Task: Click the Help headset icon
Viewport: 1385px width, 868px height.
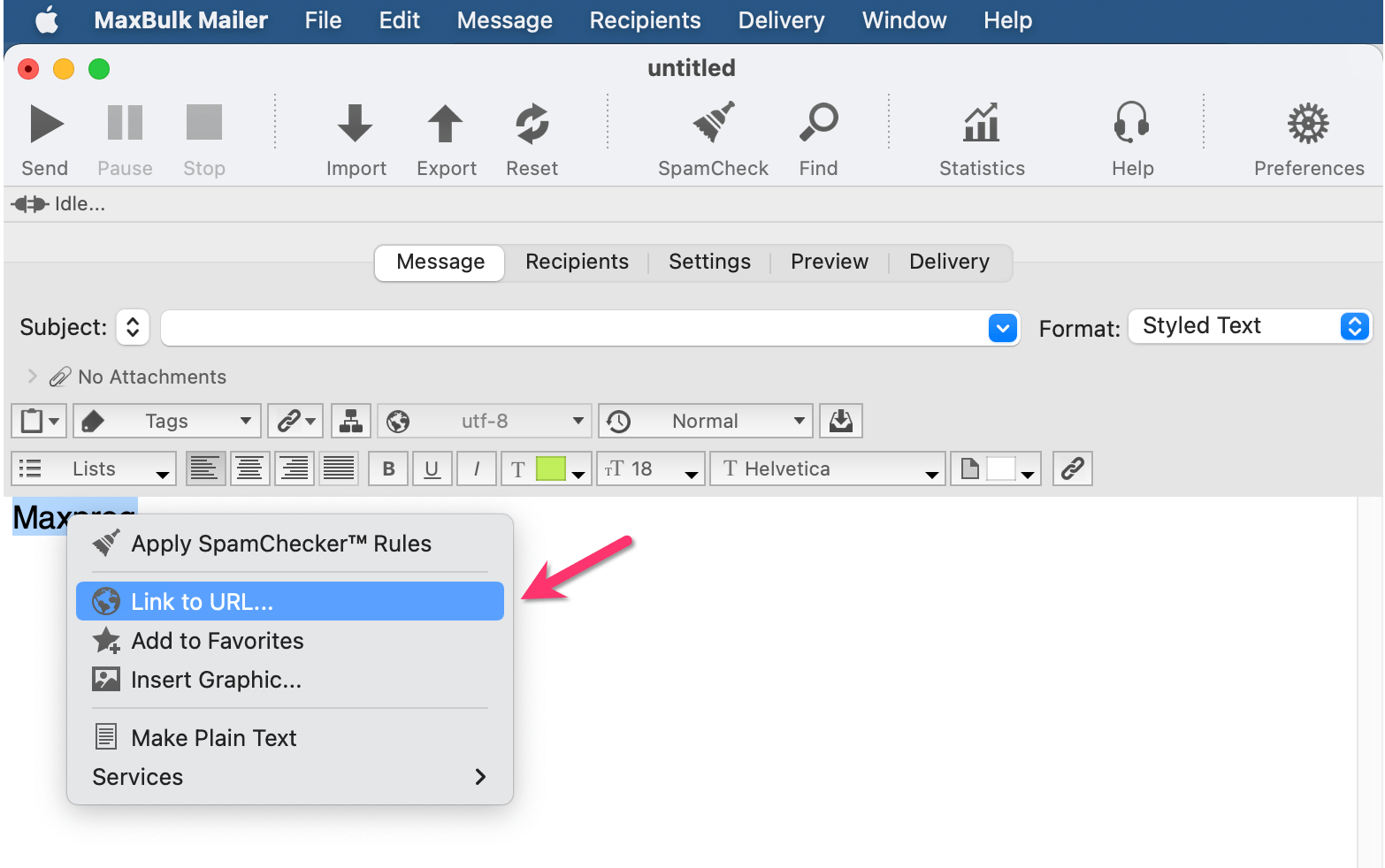Action: pyautogui.click(x=1132, y=122)
